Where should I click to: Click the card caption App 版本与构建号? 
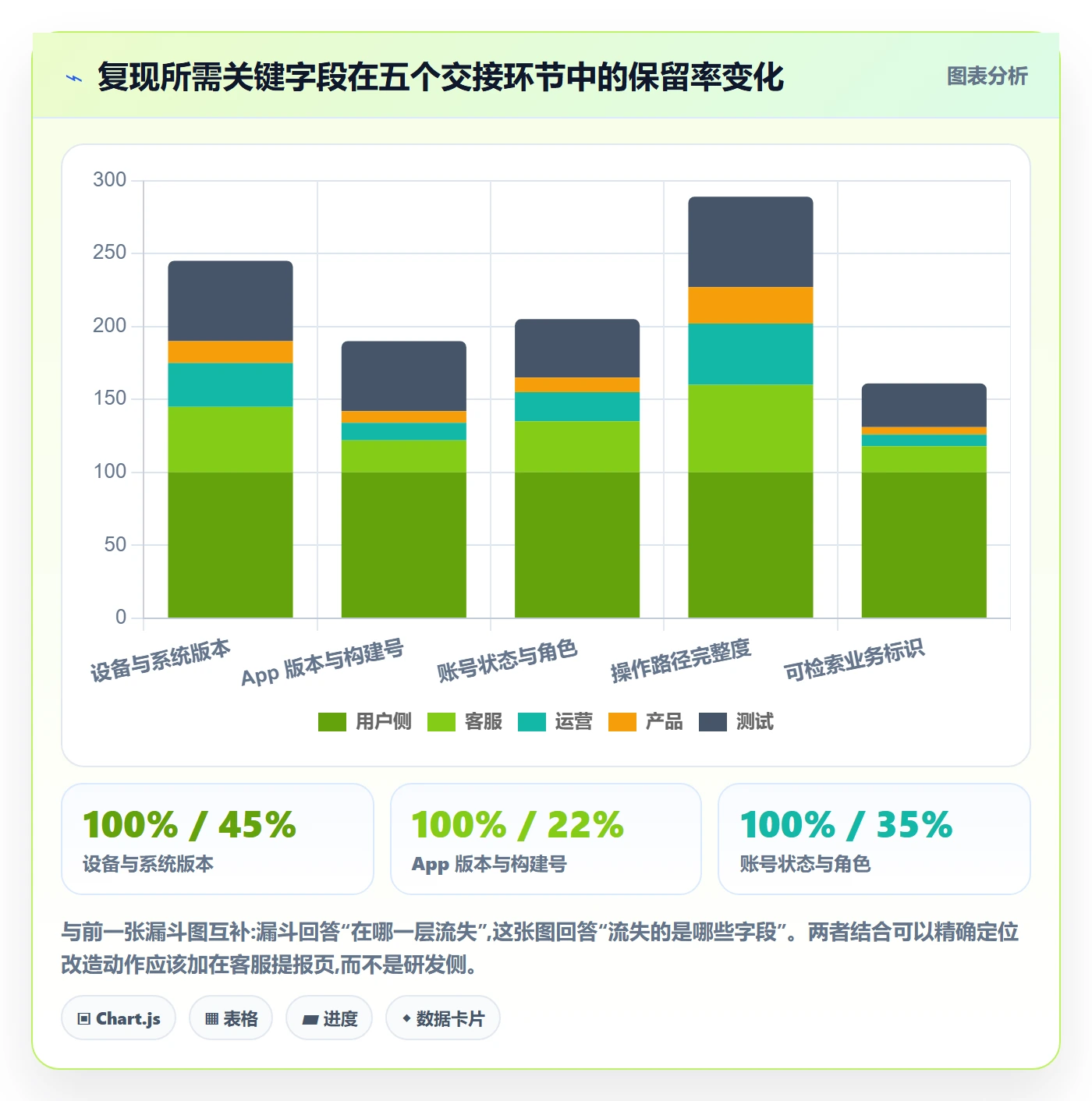[489, 864]
